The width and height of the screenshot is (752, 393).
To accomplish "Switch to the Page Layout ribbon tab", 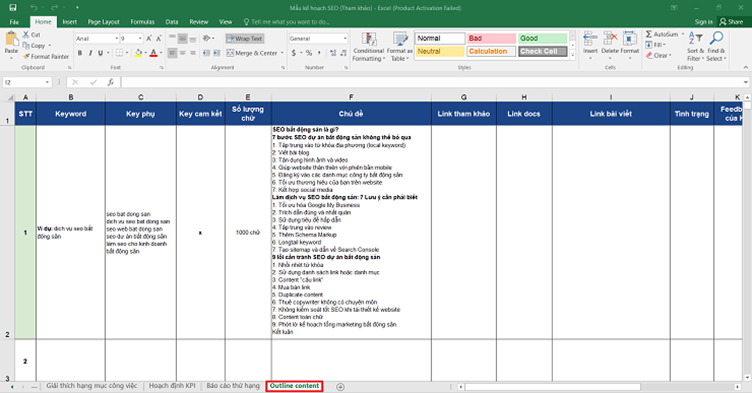I will pyautogui.click(x=104, y=22).
